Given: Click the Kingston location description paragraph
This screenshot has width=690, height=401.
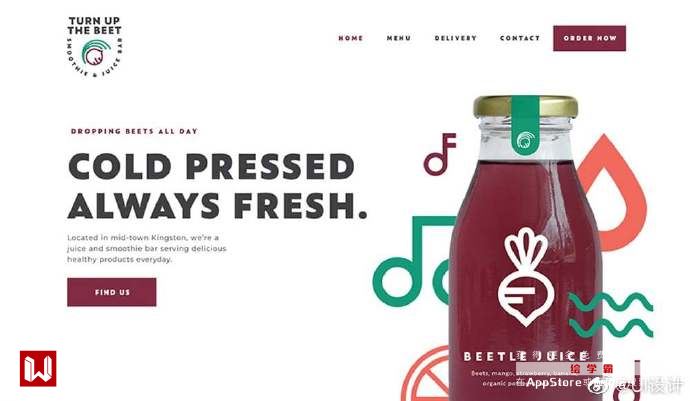Looking at the screenshot, I should 147,248.
